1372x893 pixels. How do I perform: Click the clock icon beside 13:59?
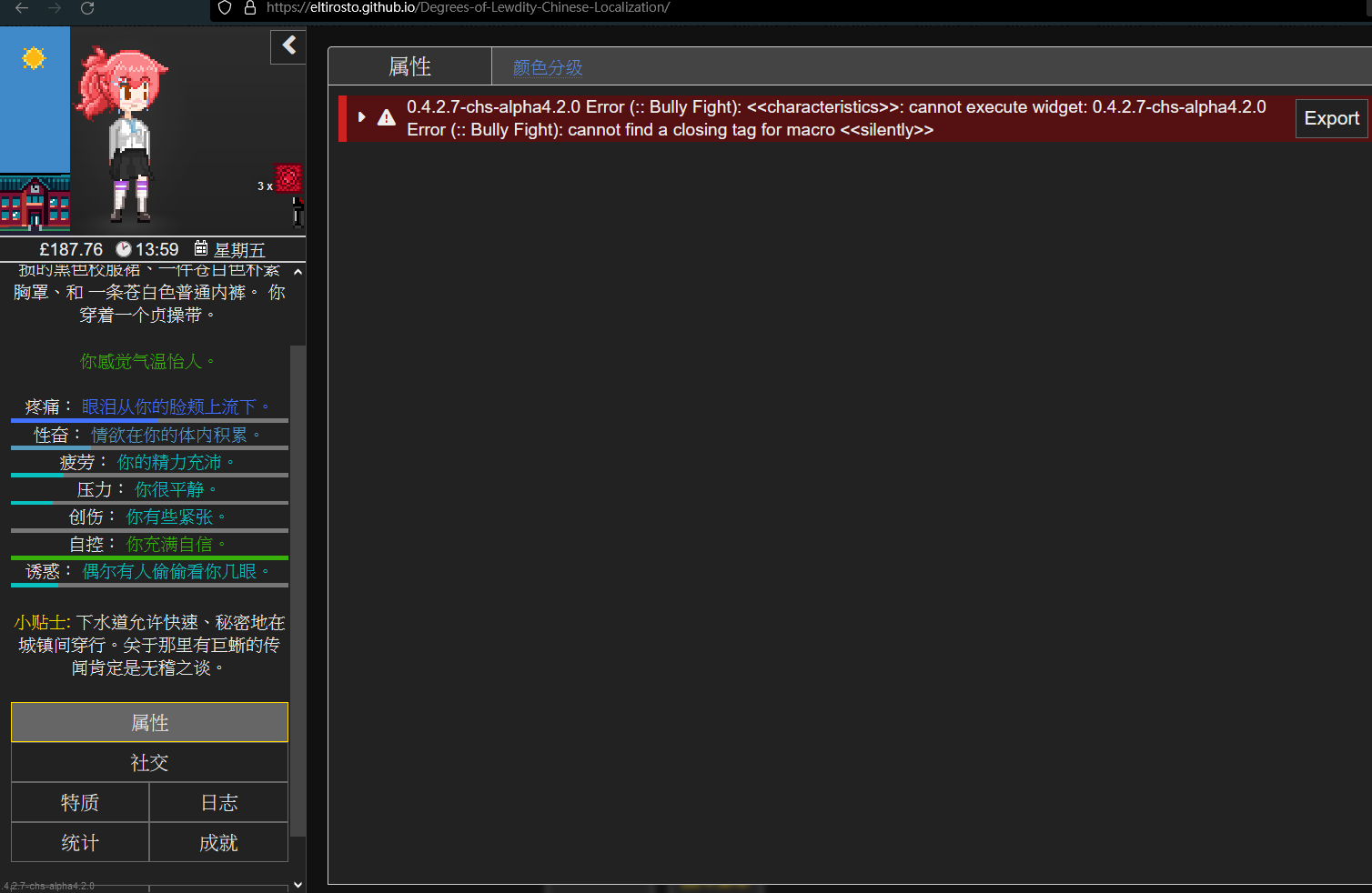tap(124, 248)
